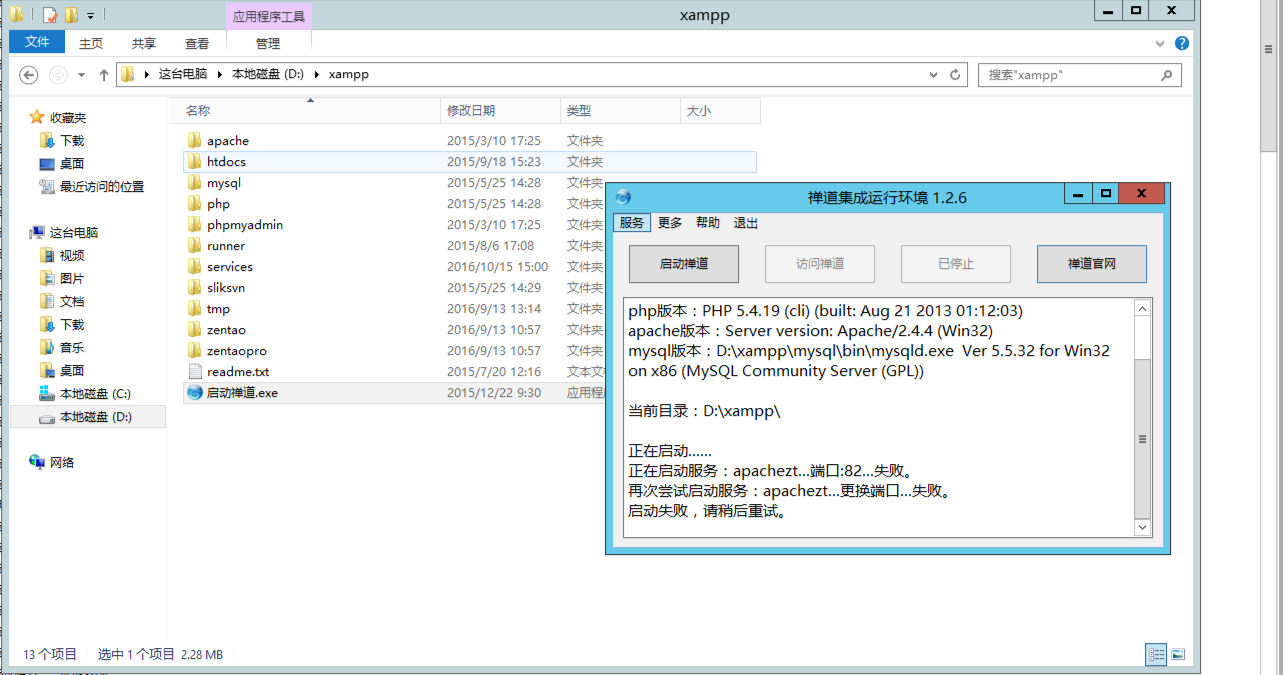Select 本地磁盘 (D:) drive in navigation pane
Image resolution: width=1283 pixels, height=675 pixels.
pyautogui.click(x=95, y=417)
